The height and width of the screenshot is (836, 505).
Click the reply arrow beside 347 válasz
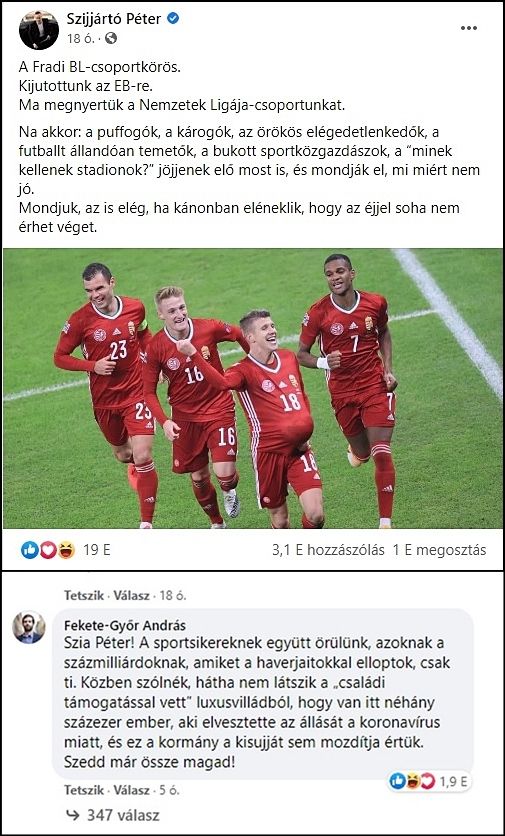(x=72, y=815)
